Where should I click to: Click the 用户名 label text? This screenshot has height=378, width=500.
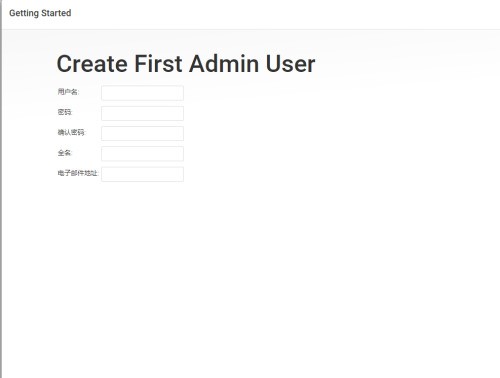pyautogui.click(x=68, y=92)
